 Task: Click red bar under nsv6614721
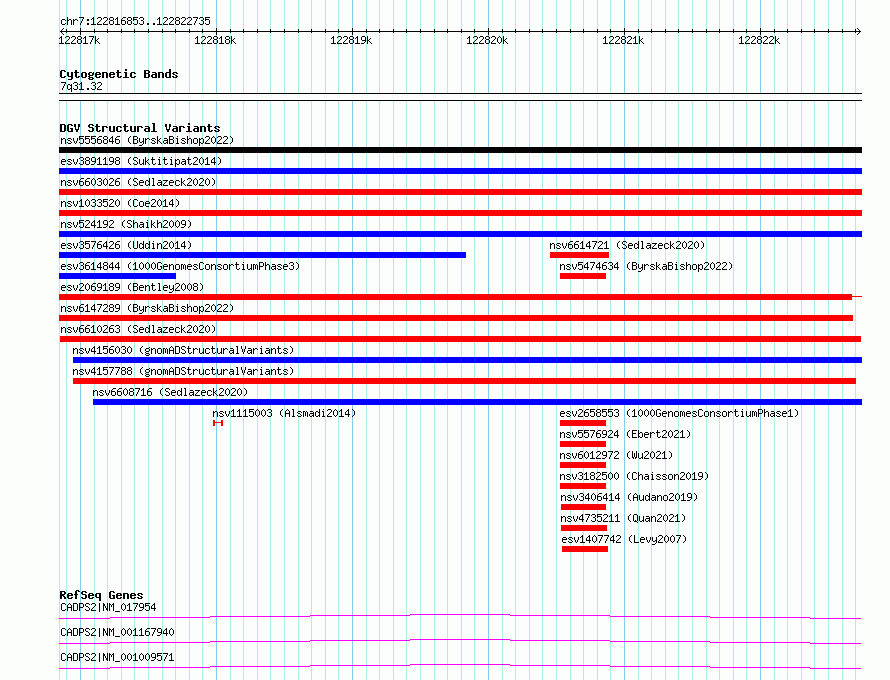pyautogui.click(x=580, y=255)
